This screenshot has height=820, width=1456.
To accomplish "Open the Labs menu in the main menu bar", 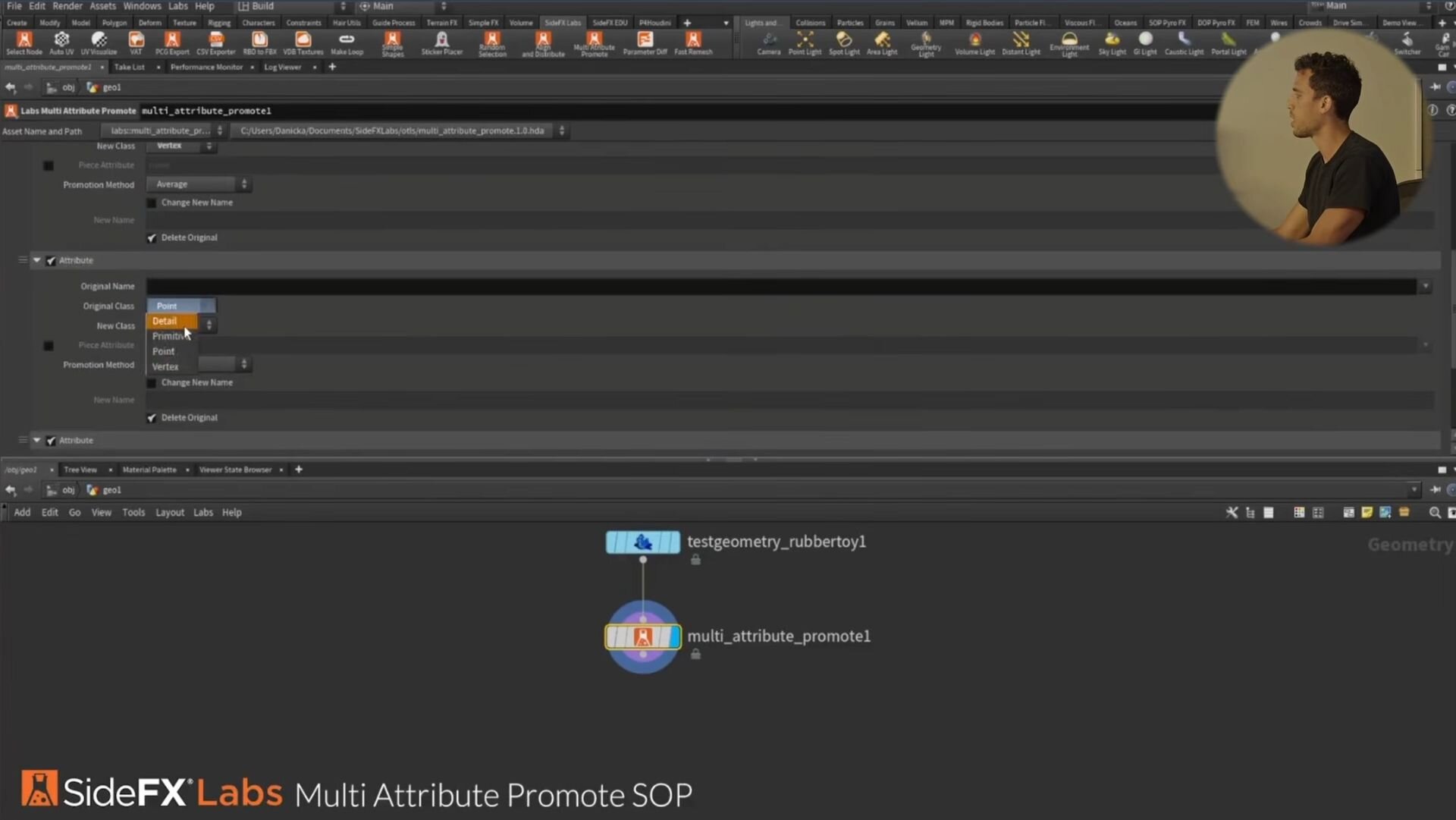I will pos(178,6).
